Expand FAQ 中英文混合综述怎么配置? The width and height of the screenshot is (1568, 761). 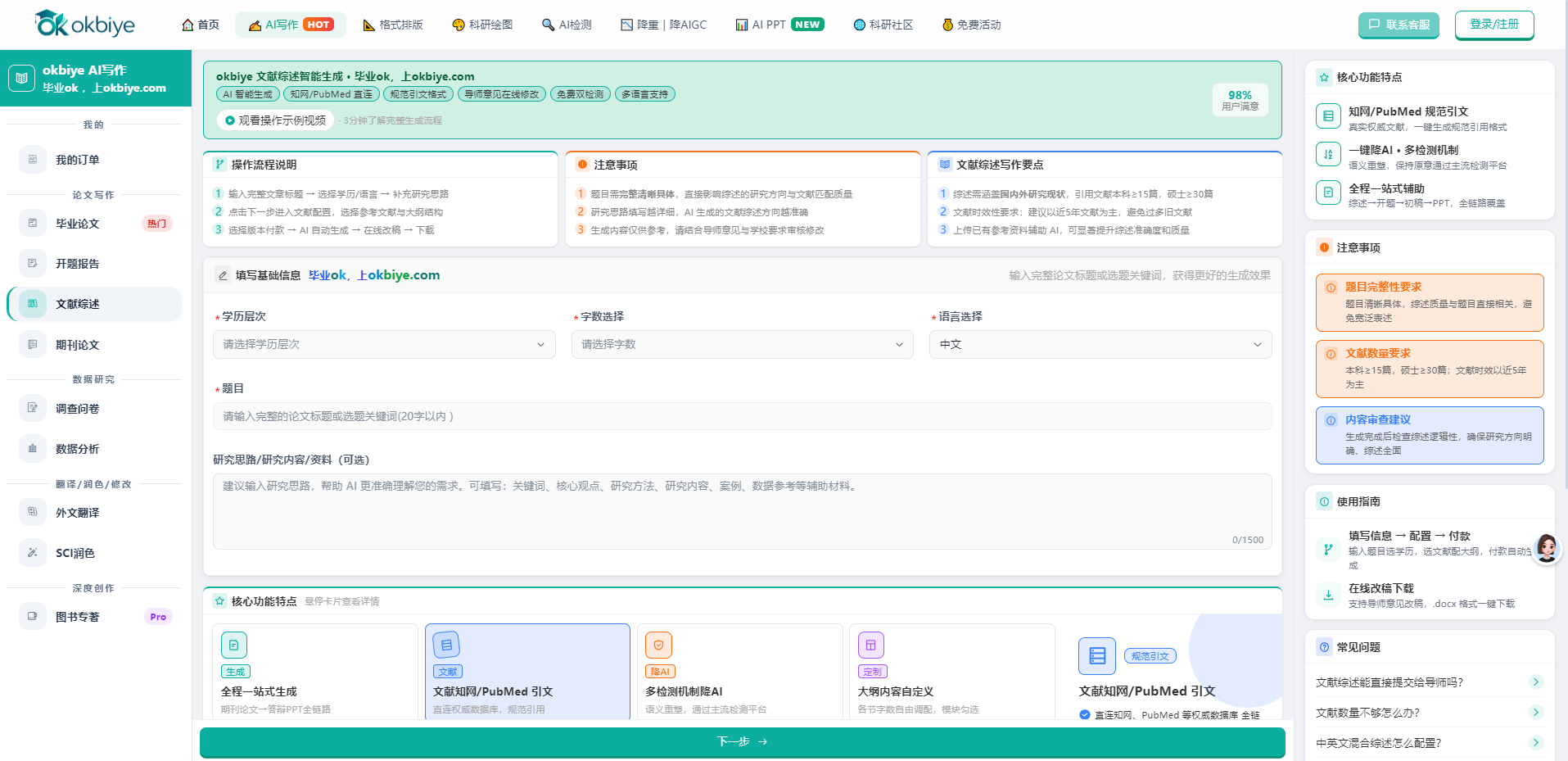(1430, 743)
